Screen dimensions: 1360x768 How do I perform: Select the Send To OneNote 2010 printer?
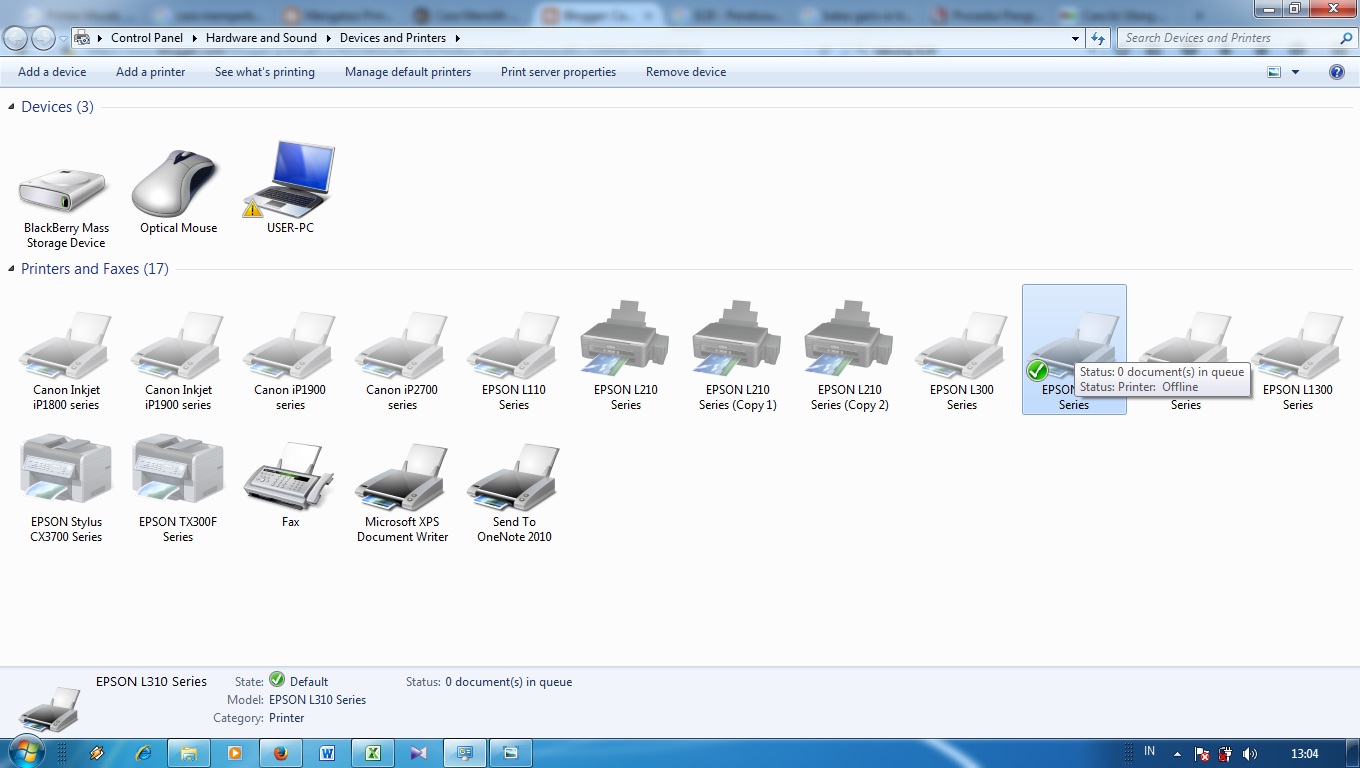pyautogui.click(x=514, y=492)
